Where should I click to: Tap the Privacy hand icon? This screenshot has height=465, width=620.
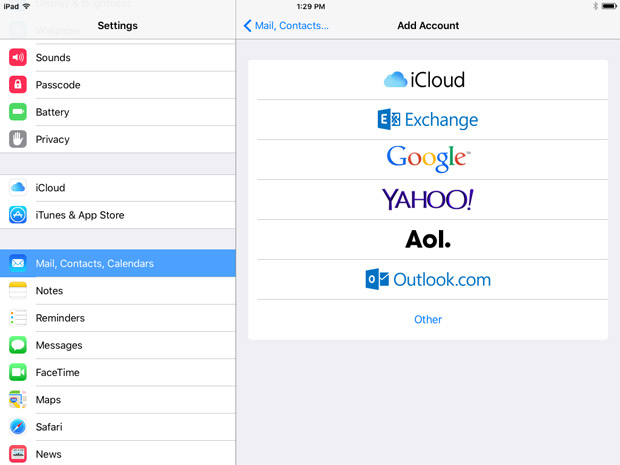click(18, 139)
